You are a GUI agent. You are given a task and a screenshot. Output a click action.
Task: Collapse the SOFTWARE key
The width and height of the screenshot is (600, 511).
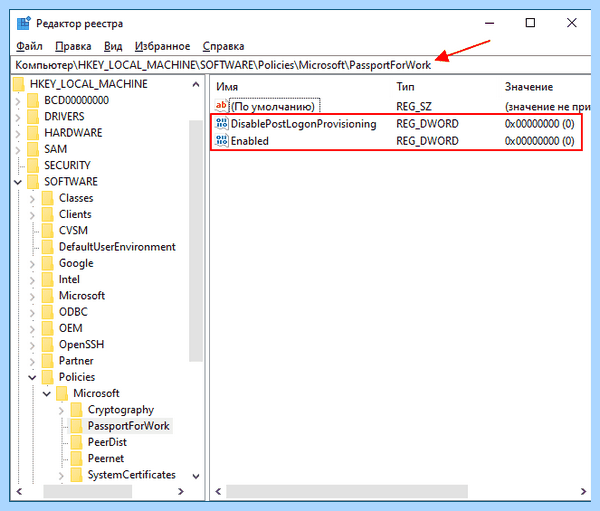tap(18, 182)
